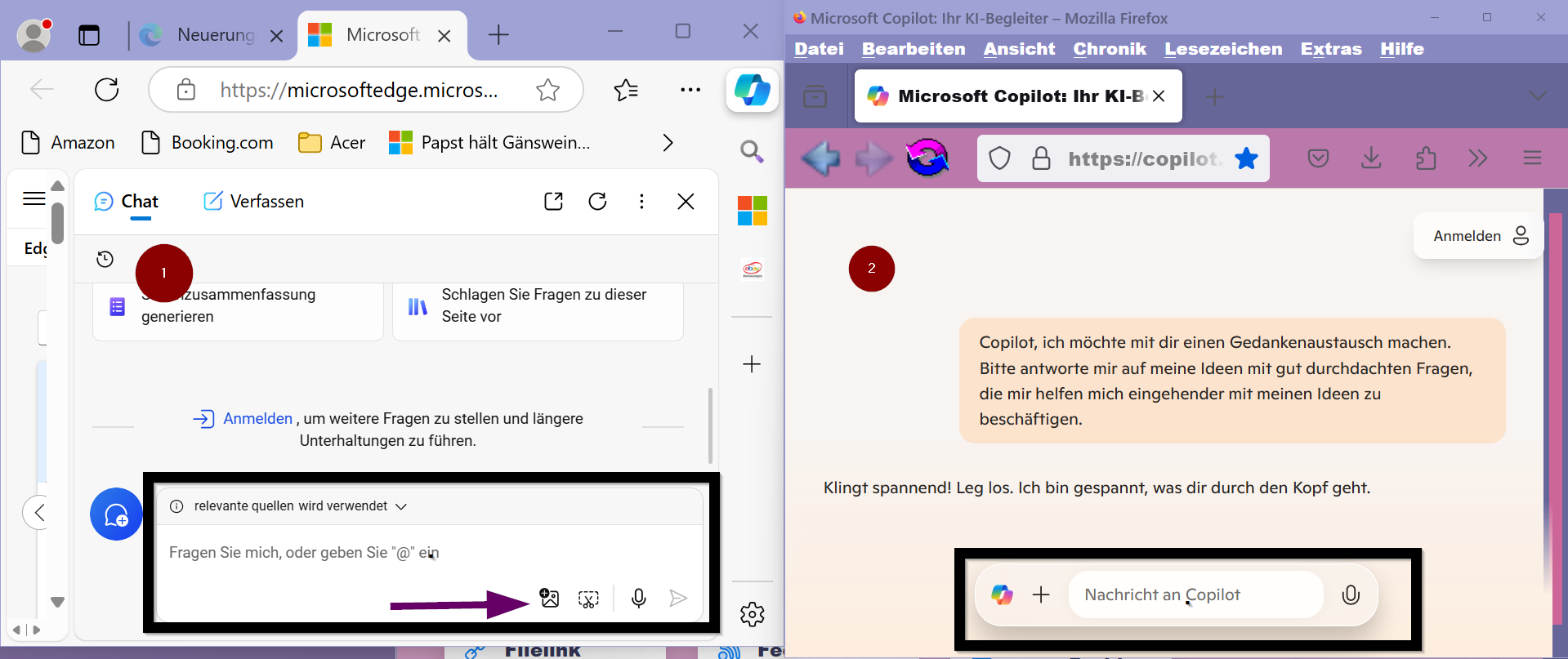
Task: Save page to Pocket in Firefox
Action: [x=1318, y=158]
